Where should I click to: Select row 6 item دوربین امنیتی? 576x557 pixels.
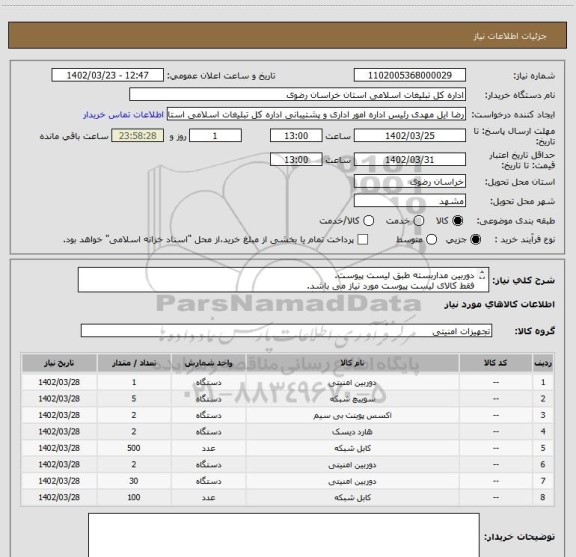tap(352, 465)
